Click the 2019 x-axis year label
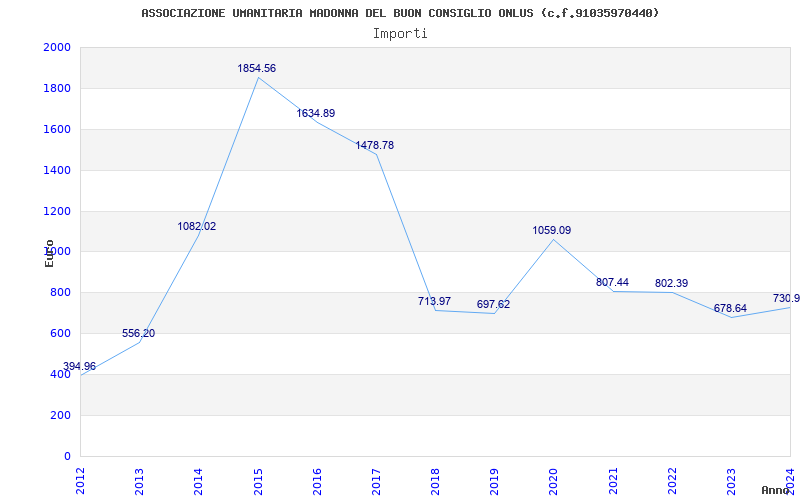 coord(494,481)
